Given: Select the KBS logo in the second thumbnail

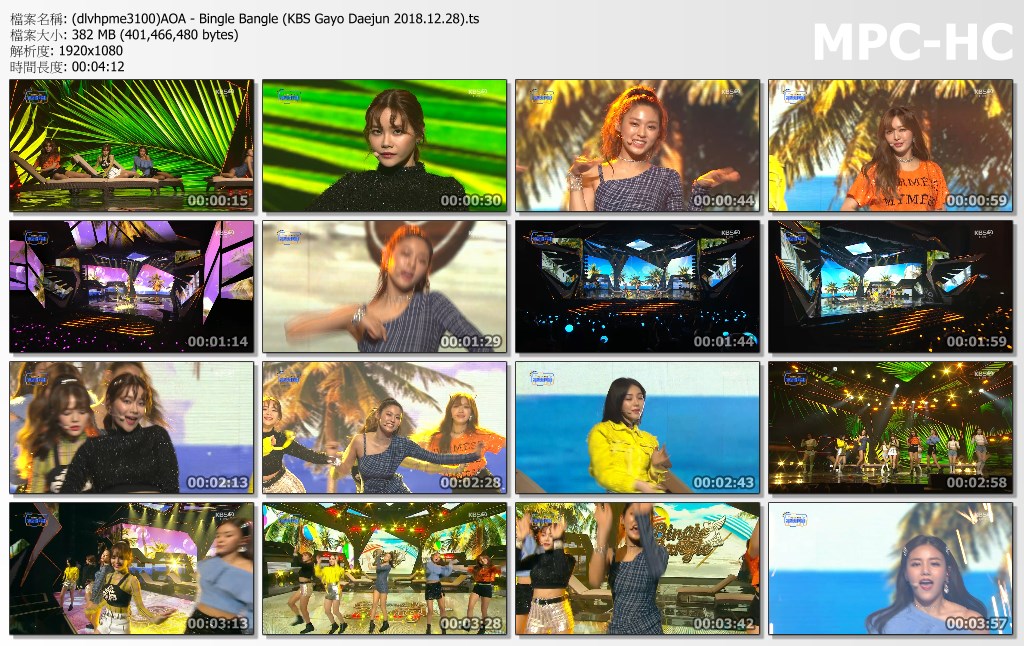Looking at the screenshot, I should pos(477,90).
